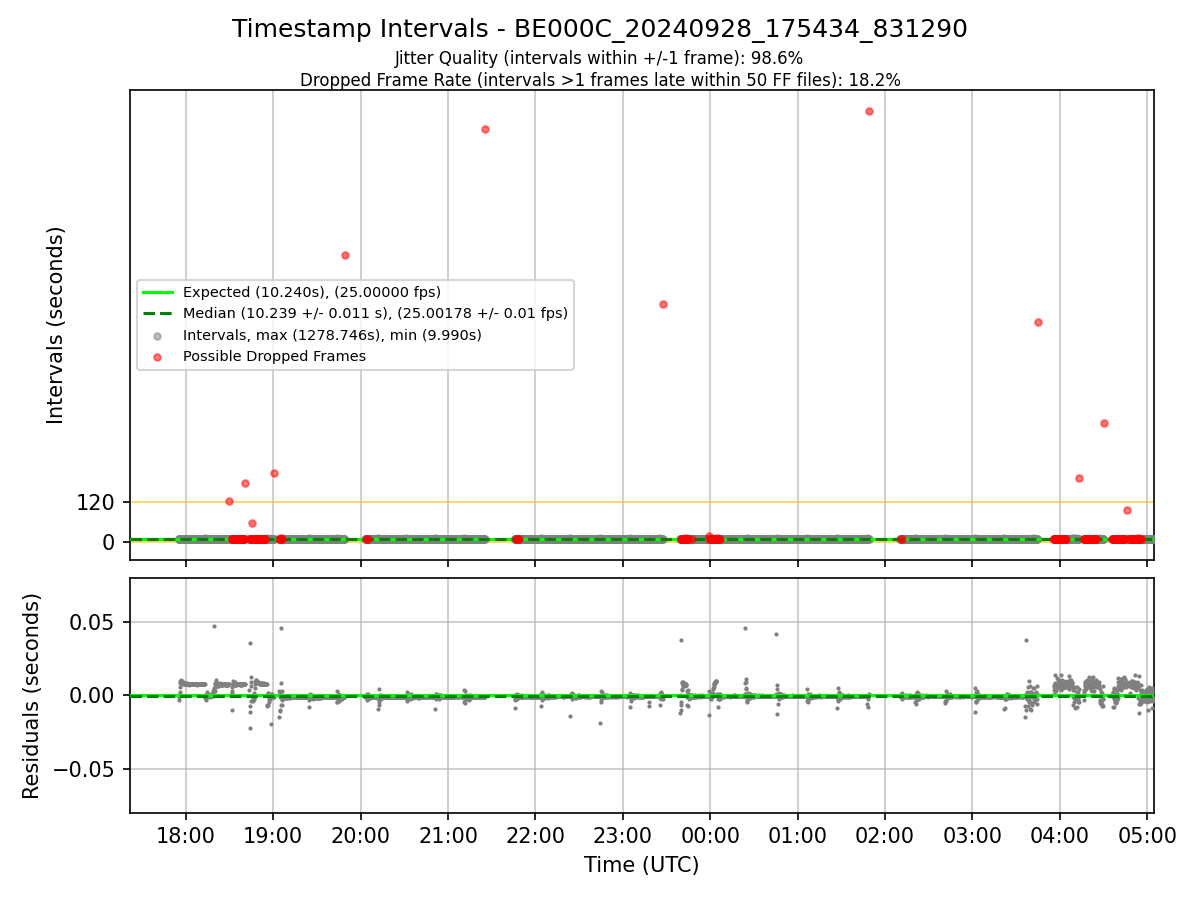
Task: Click the '120' y-axis tick label
Action: pos(97,503)
